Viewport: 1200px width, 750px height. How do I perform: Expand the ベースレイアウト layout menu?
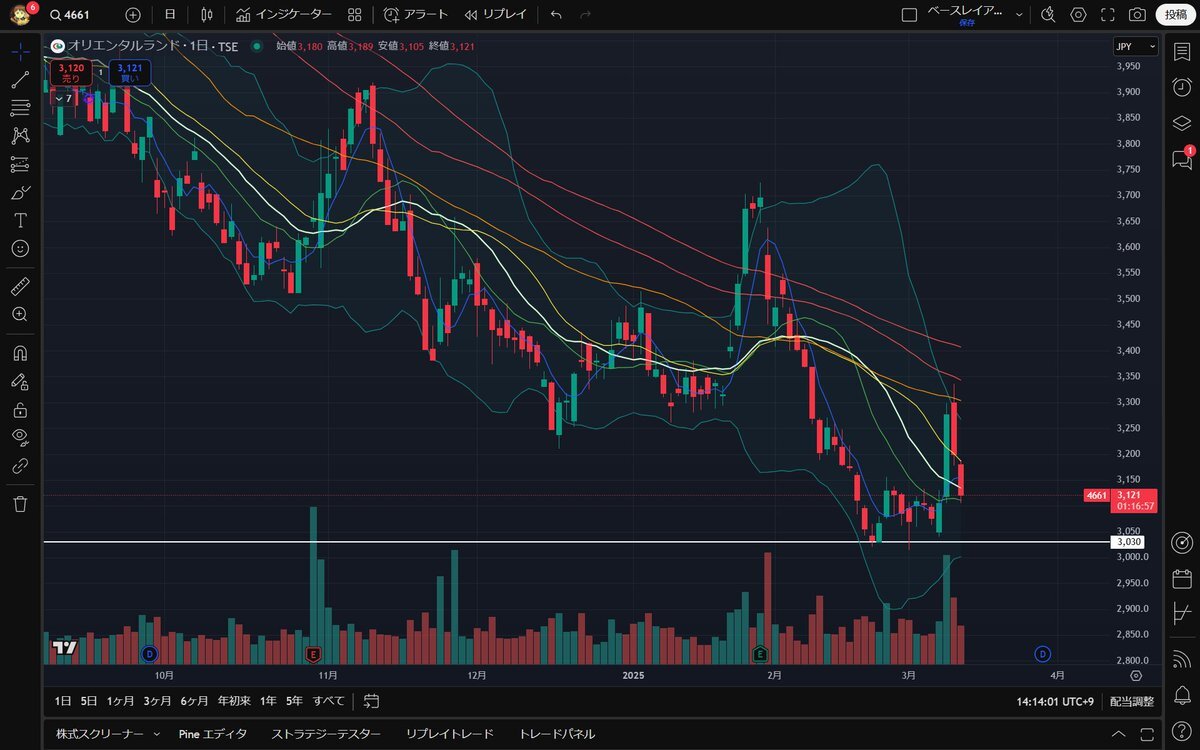coord(1019,15)
